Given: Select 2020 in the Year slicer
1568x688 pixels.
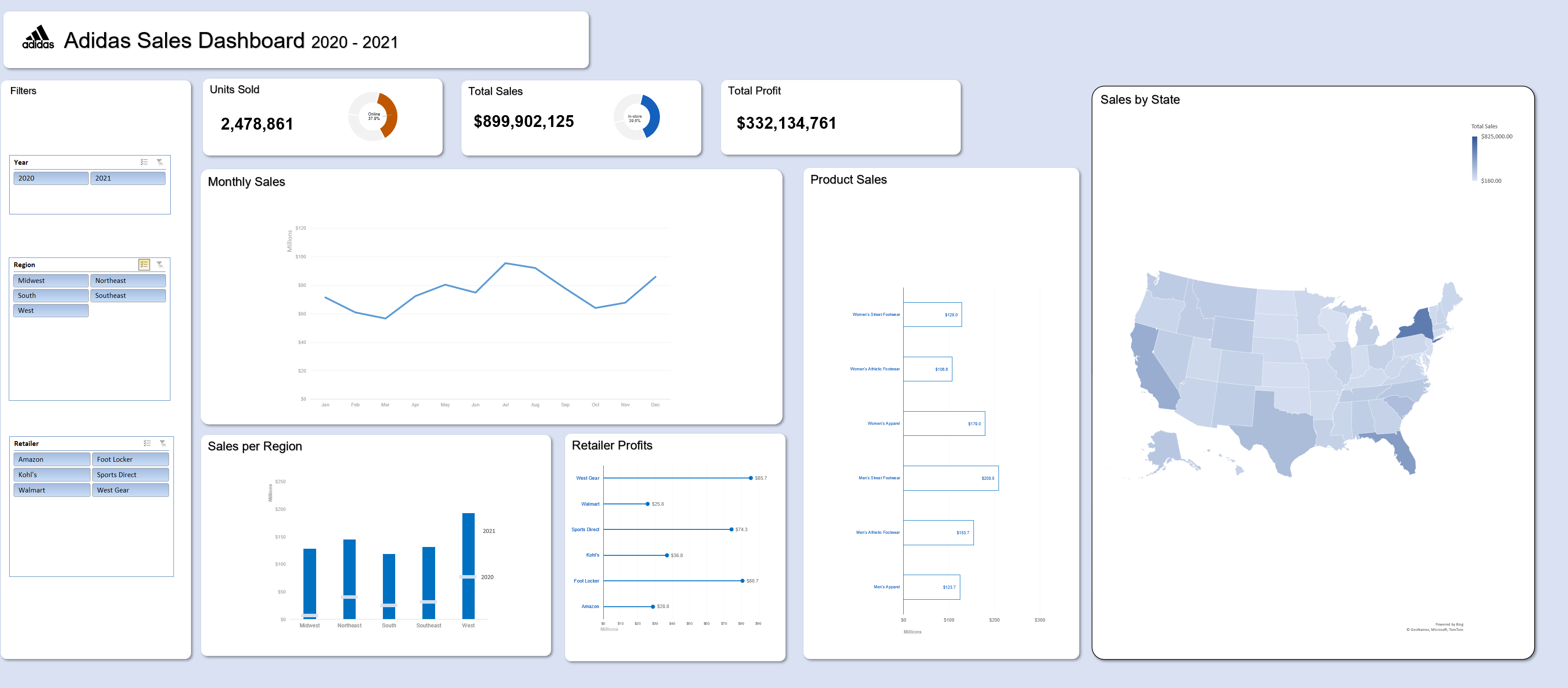Looking at the screenshot, I should click(51, 178).
